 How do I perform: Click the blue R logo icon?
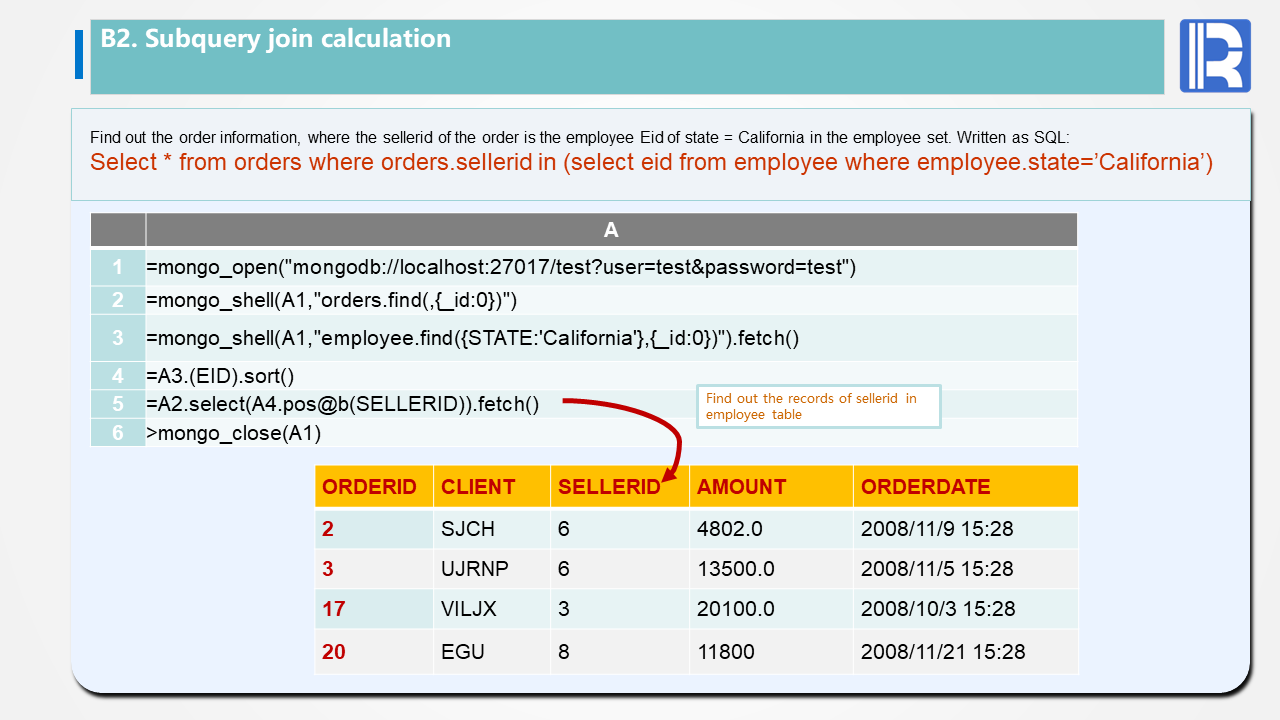tap(1215, 56)
